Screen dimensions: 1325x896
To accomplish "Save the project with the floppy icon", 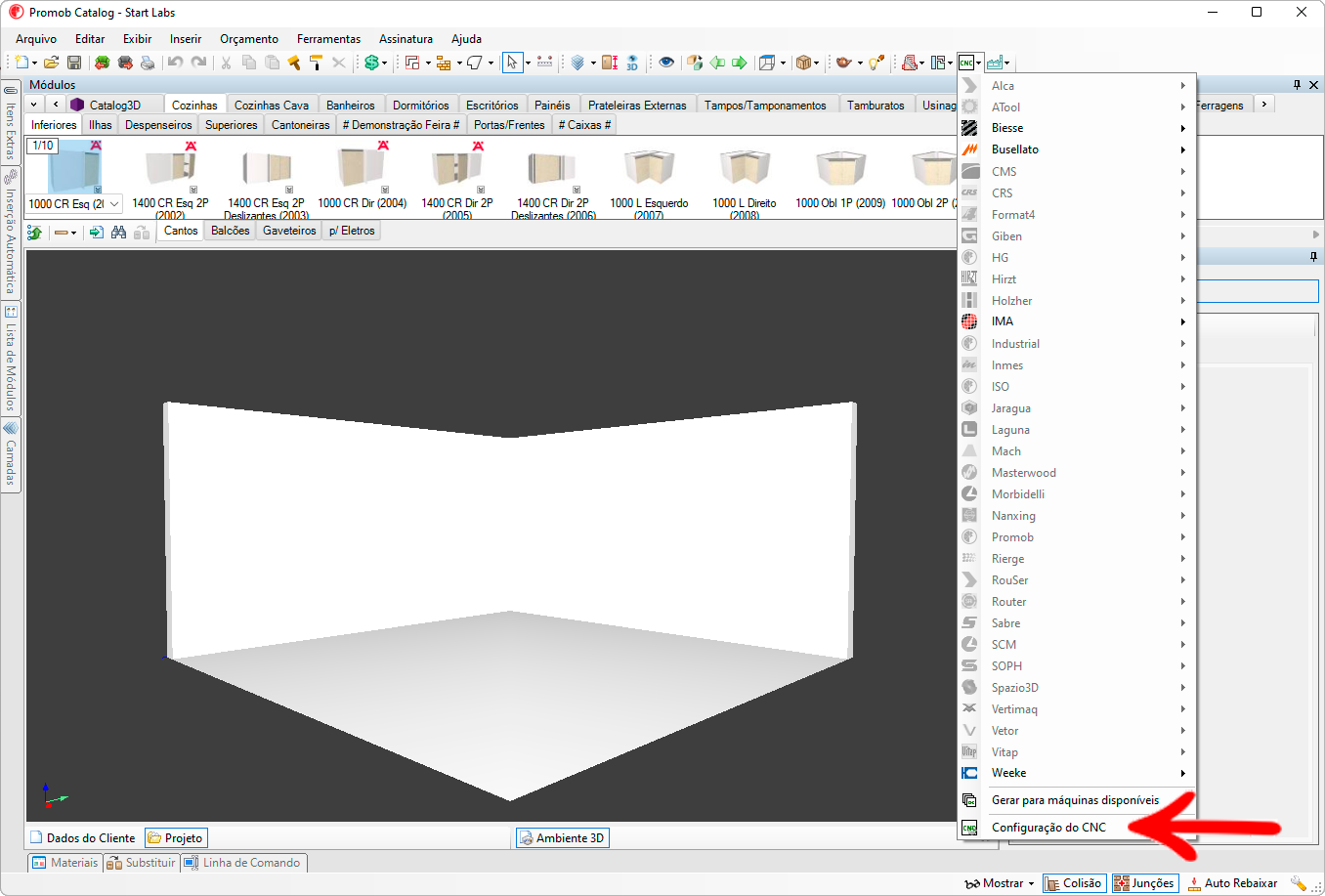I will pos(74,63).
